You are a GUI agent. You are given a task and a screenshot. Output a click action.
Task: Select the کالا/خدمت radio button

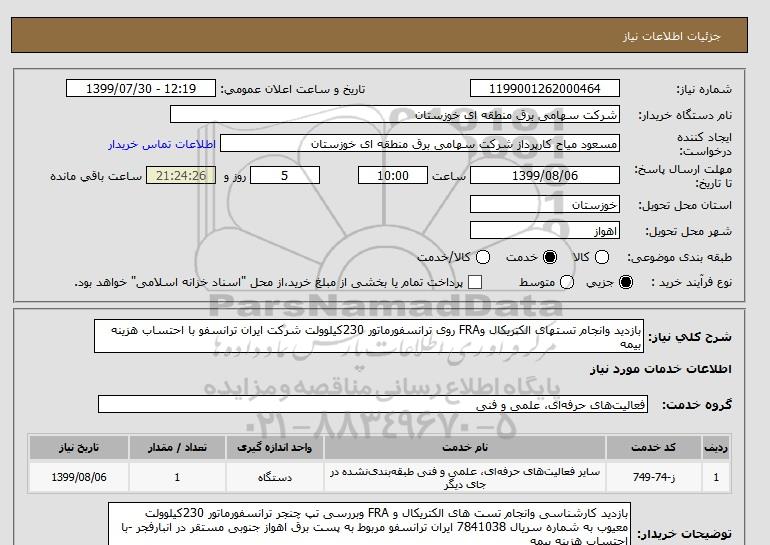pyautogui.click(x=483, y=257)
